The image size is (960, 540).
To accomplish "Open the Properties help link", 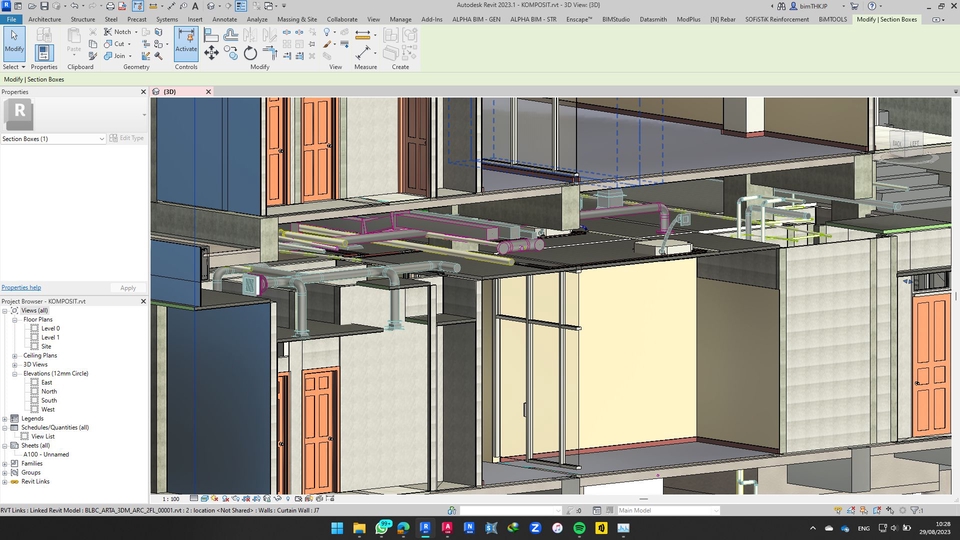I will pyautogui.click(x=21, y=287).
